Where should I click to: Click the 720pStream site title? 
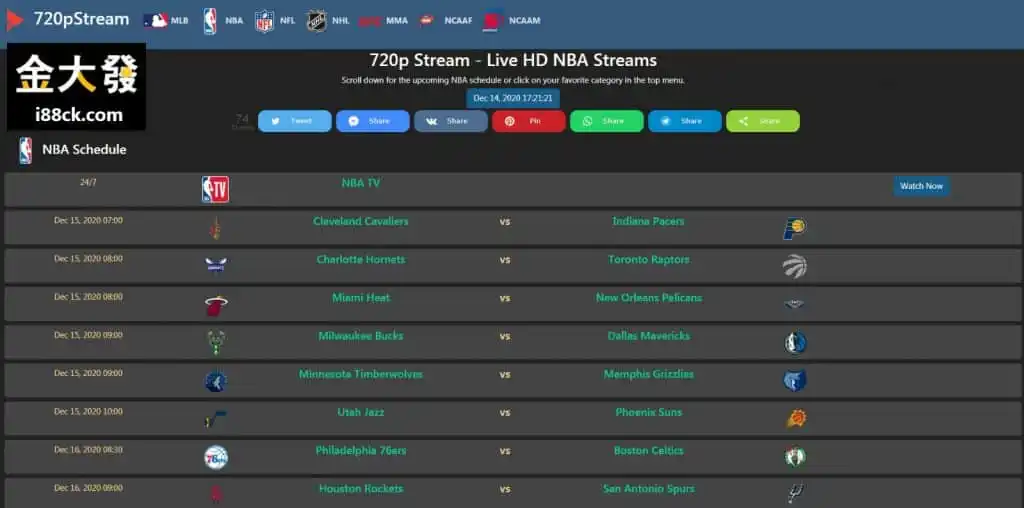click(x=82, y=20)
